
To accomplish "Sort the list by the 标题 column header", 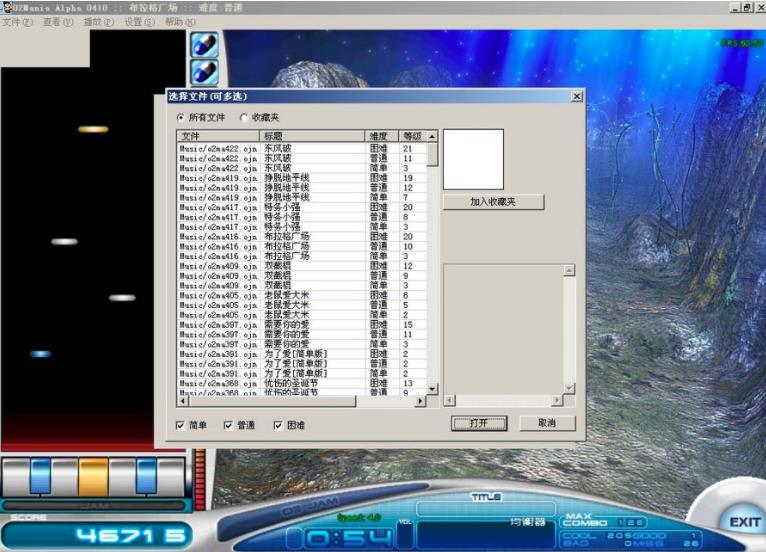I will tap(312, 136).
